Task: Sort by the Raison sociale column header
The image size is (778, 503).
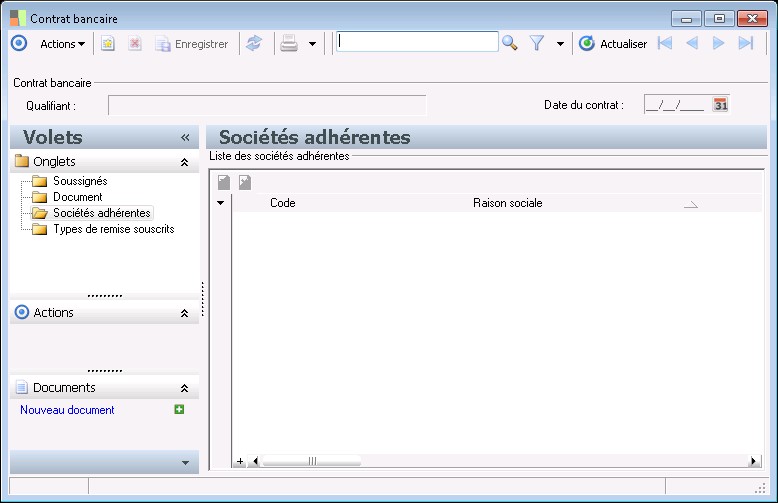Action: (x=508, y=203)
